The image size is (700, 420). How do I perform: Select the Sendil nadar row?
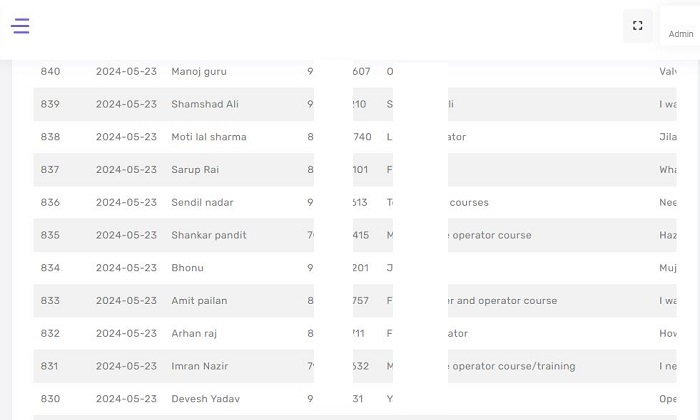202,202
